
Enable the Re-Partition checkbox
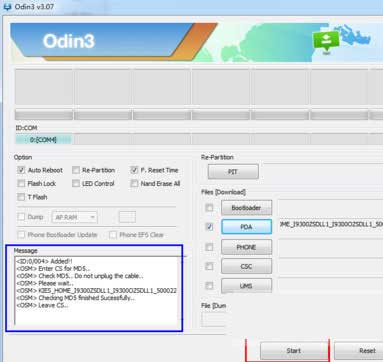[76, 170]
